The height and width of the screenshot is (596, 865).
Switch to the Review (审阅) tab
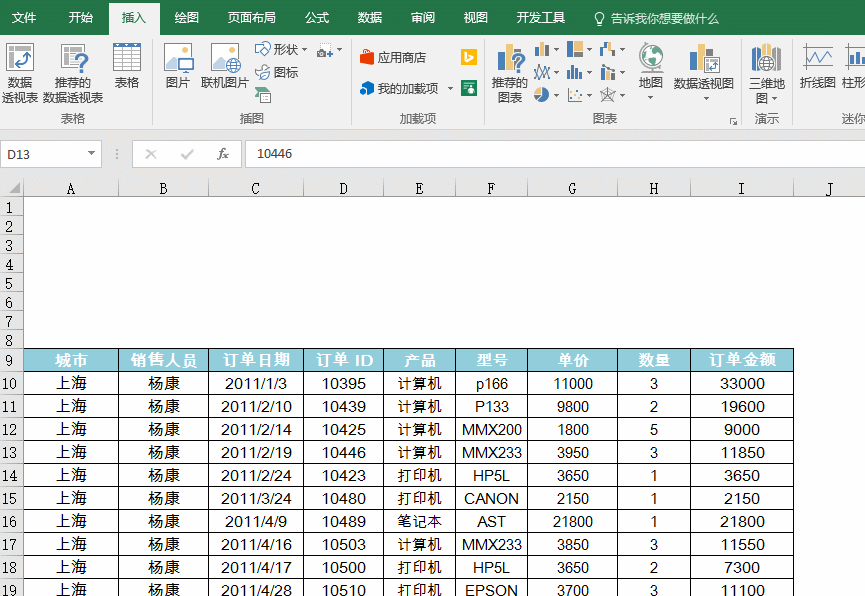(423, 18)
